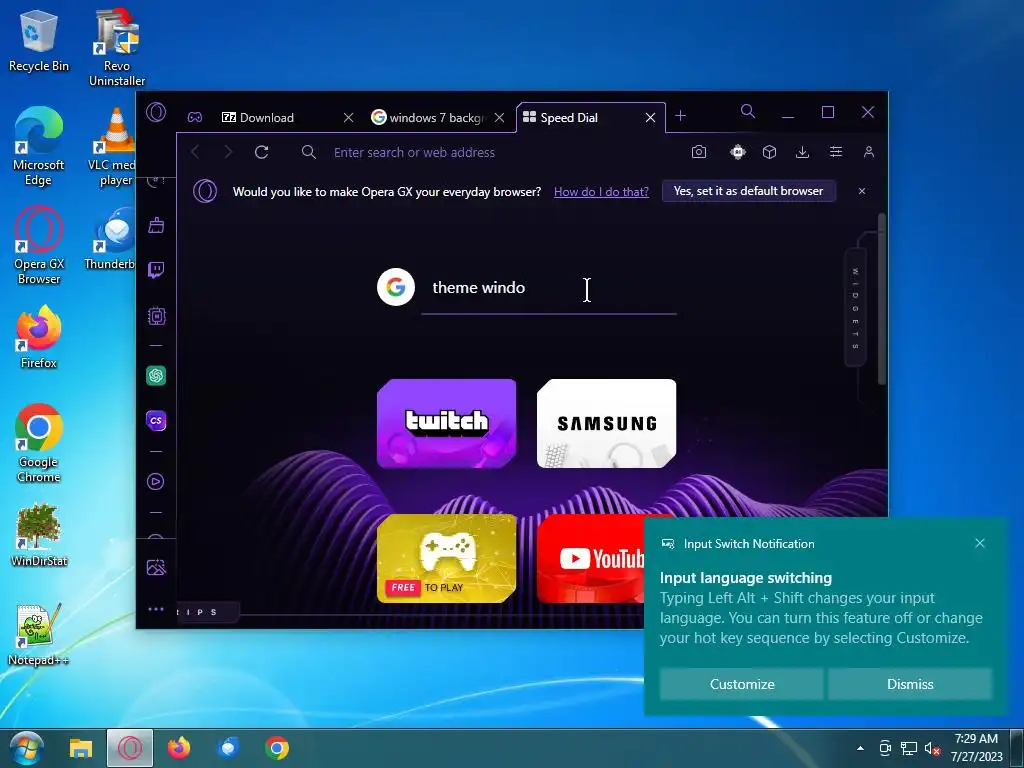
Task: Select the Speed Dial tab
Action: point(581,118)
